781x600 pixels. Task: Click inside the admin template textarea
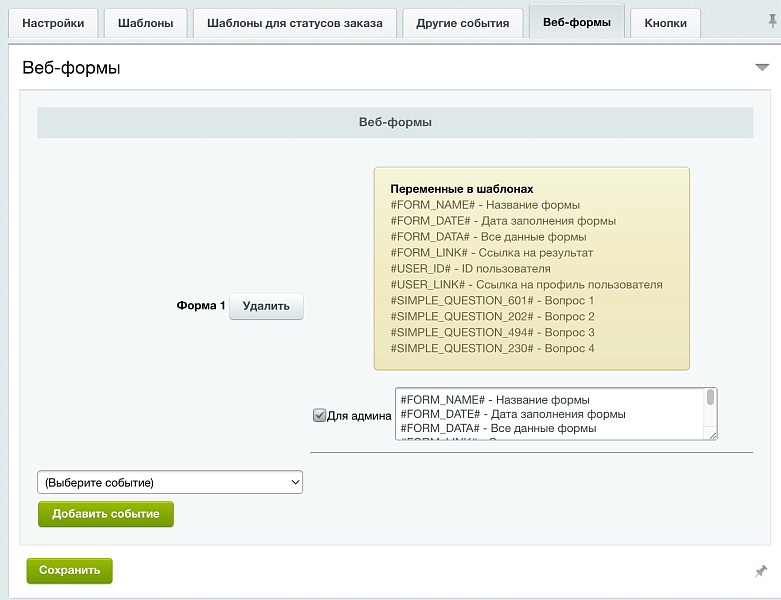[550, 414]
